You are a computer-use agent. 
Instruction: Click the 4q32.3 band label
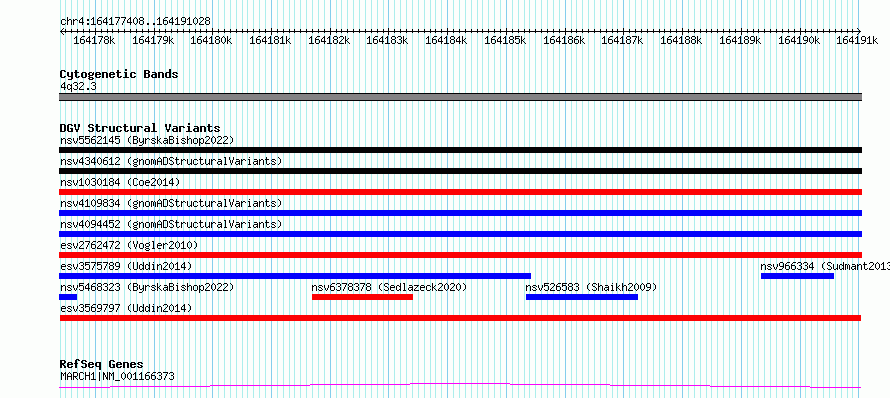coord(78,86)
